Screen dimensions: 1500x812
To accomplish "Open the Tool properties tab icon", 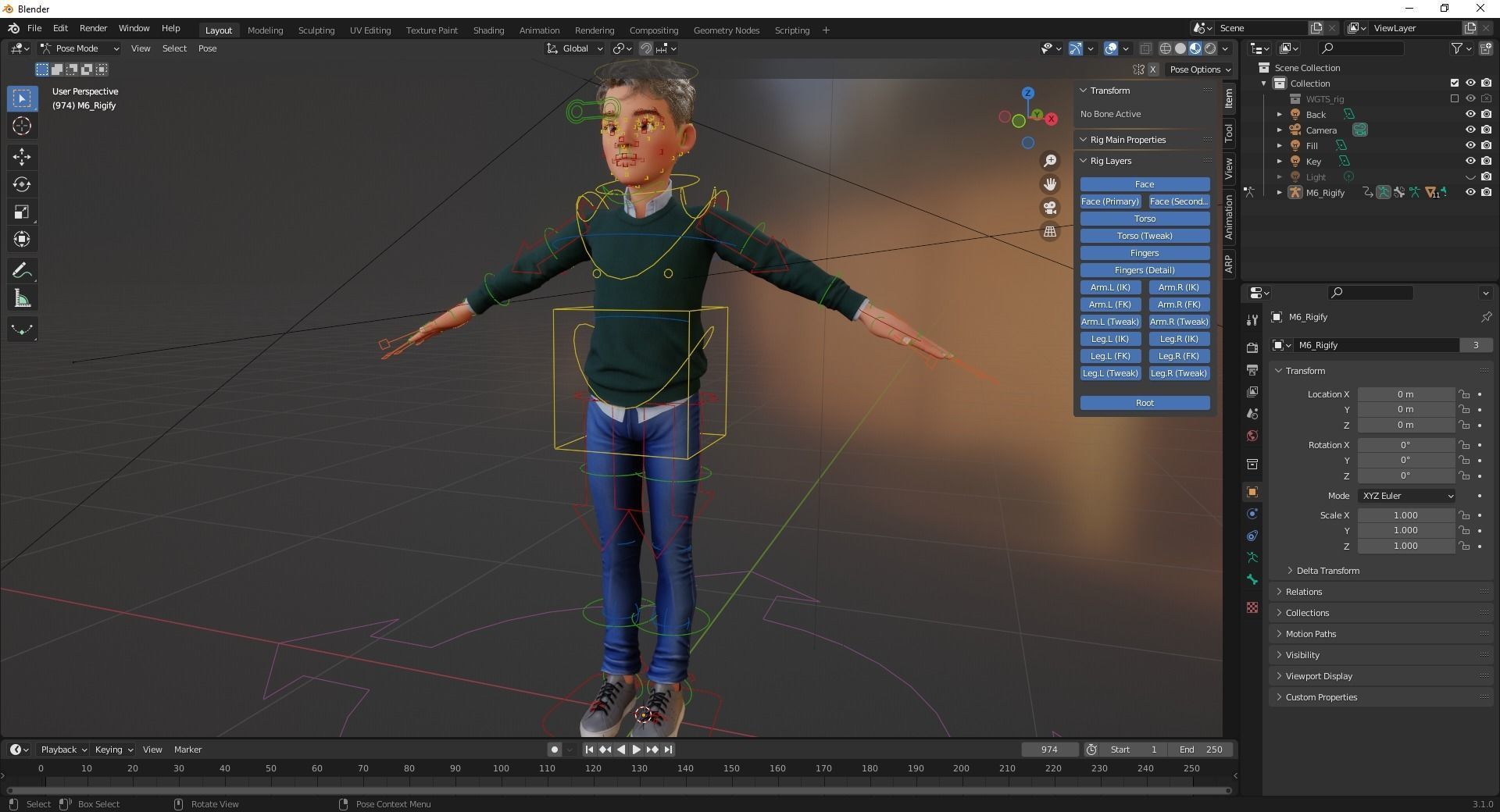I will [1252, 319].
